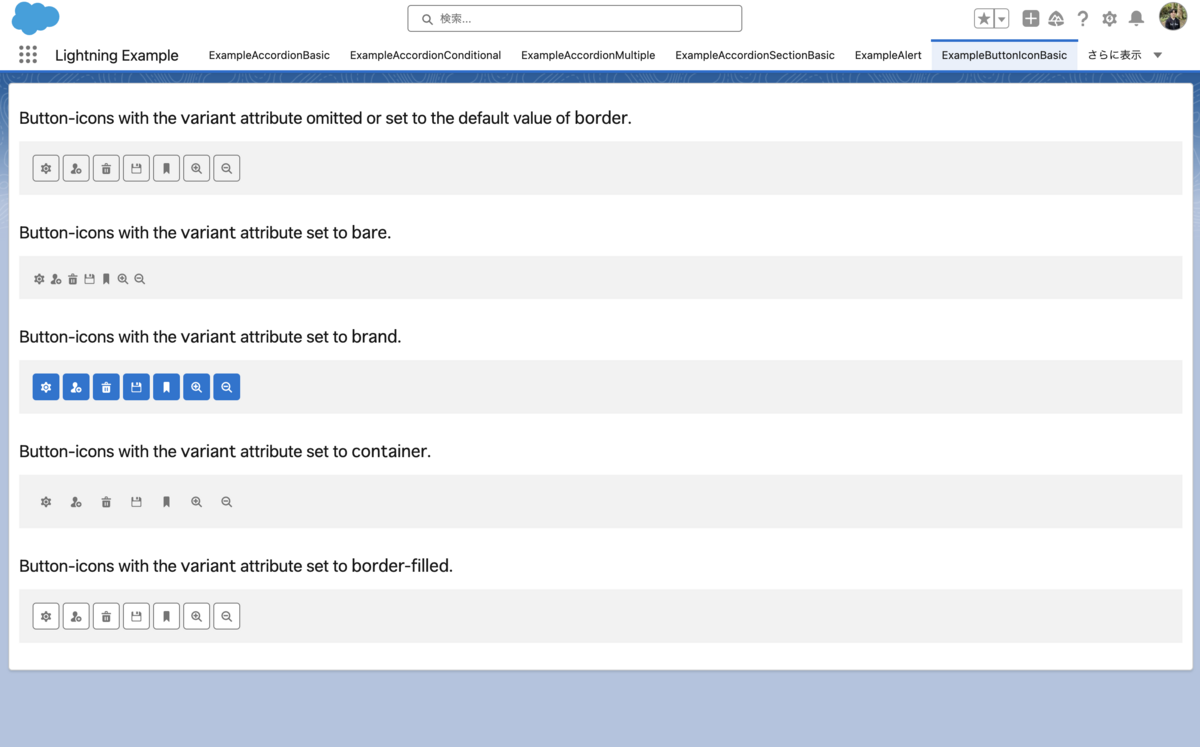Click the user avatar button-icon in the brand row
Viewport: 1200px width, 747px height.
(76, 387)
